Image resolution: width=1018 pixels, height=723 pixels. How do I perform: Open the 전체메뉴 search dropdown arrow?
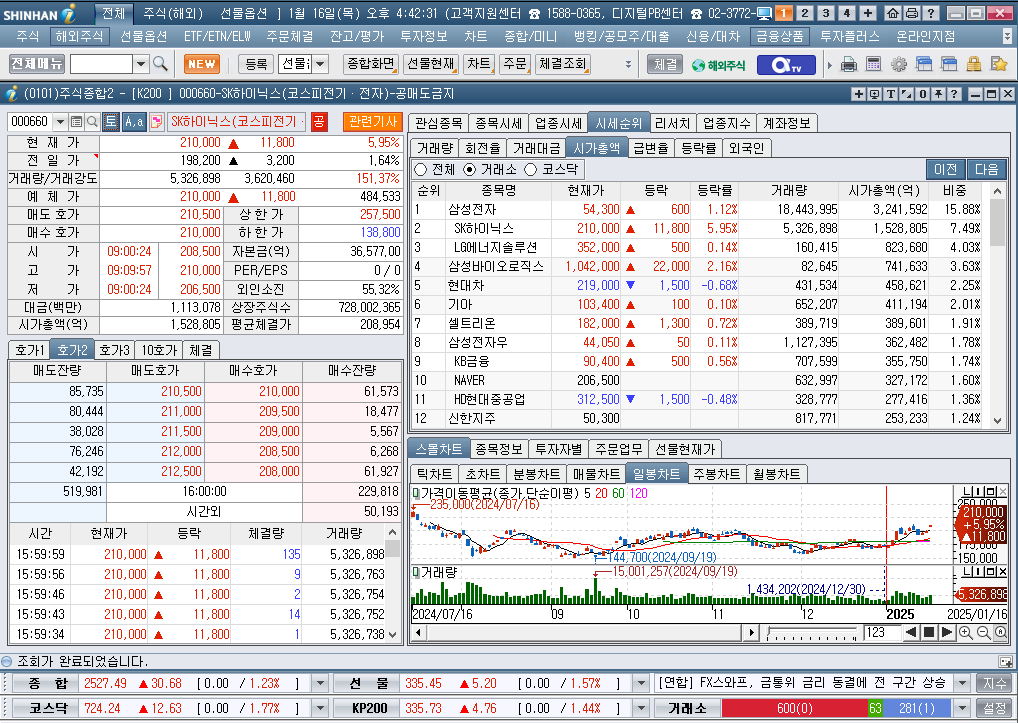[x=141, y=64]
